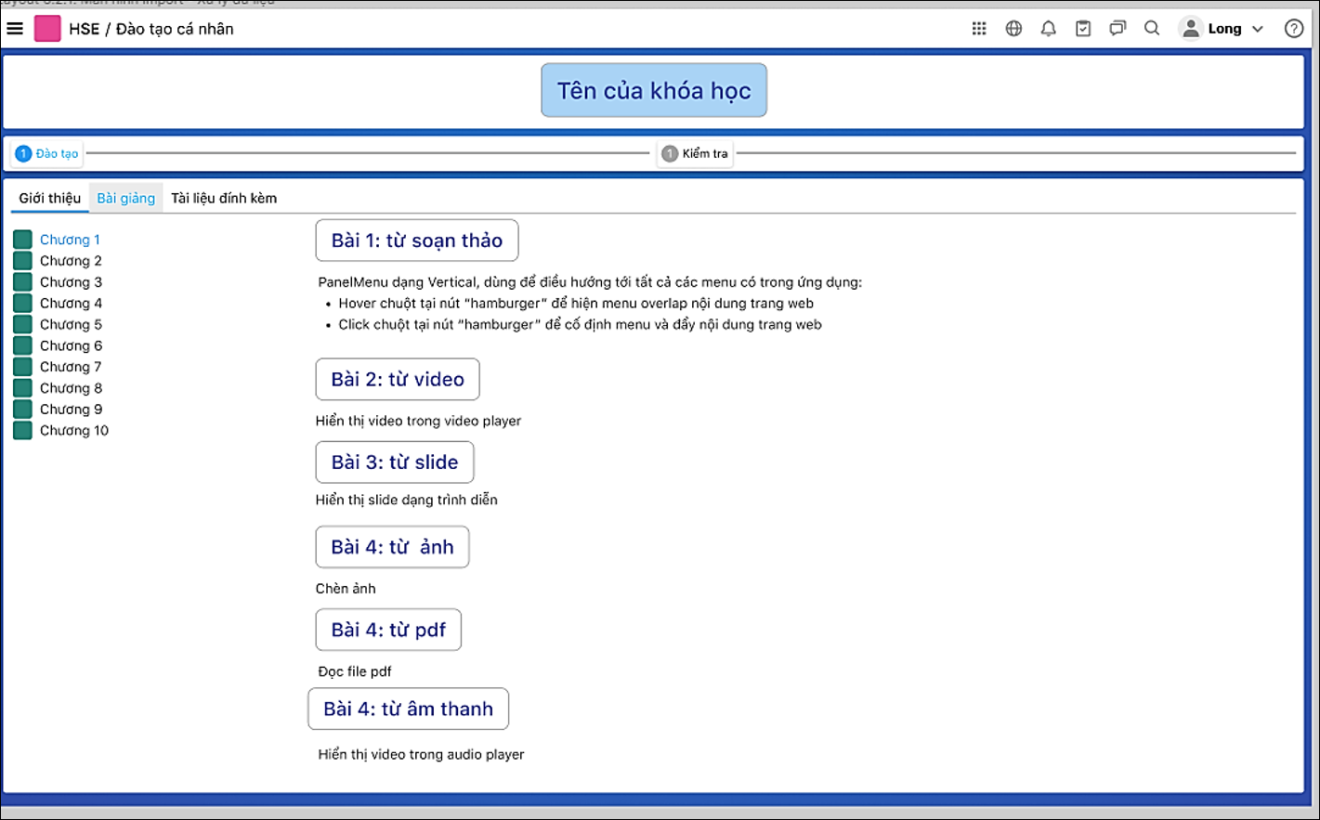The width and height of the screenshot is (1320, 820).
Task: Open the notifications bell icon
Action: pos(1048,29)
